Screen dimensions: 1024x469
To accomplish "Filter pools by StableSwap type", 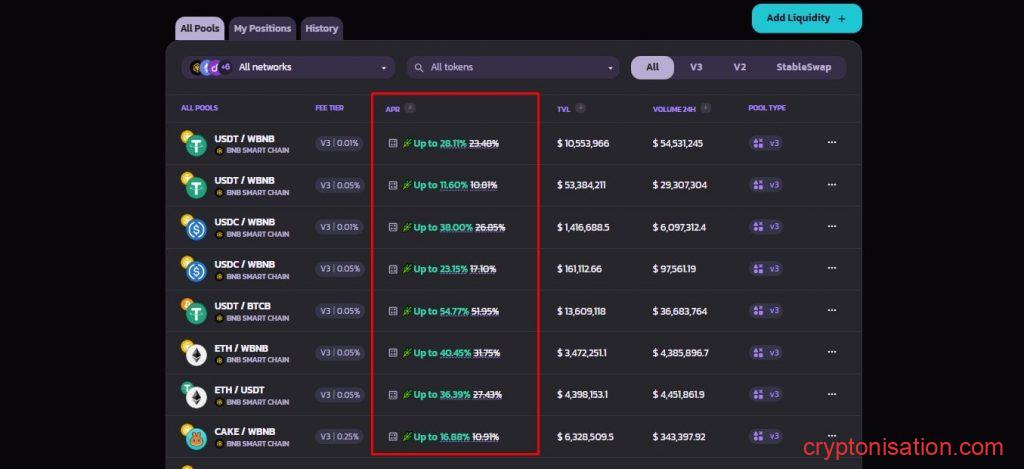I will (x=804, y=67).
